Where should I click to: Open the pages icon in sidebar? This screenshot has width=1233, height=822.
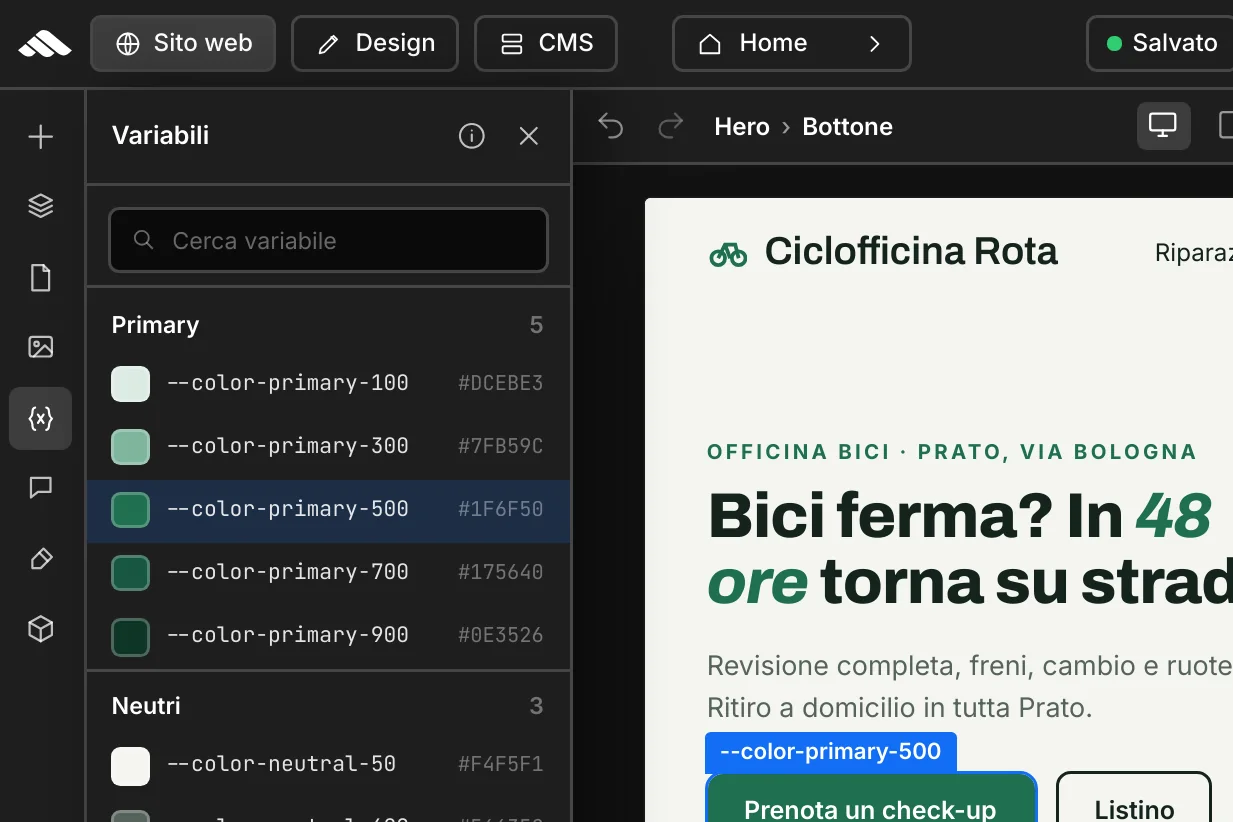(x=40, y=277)
